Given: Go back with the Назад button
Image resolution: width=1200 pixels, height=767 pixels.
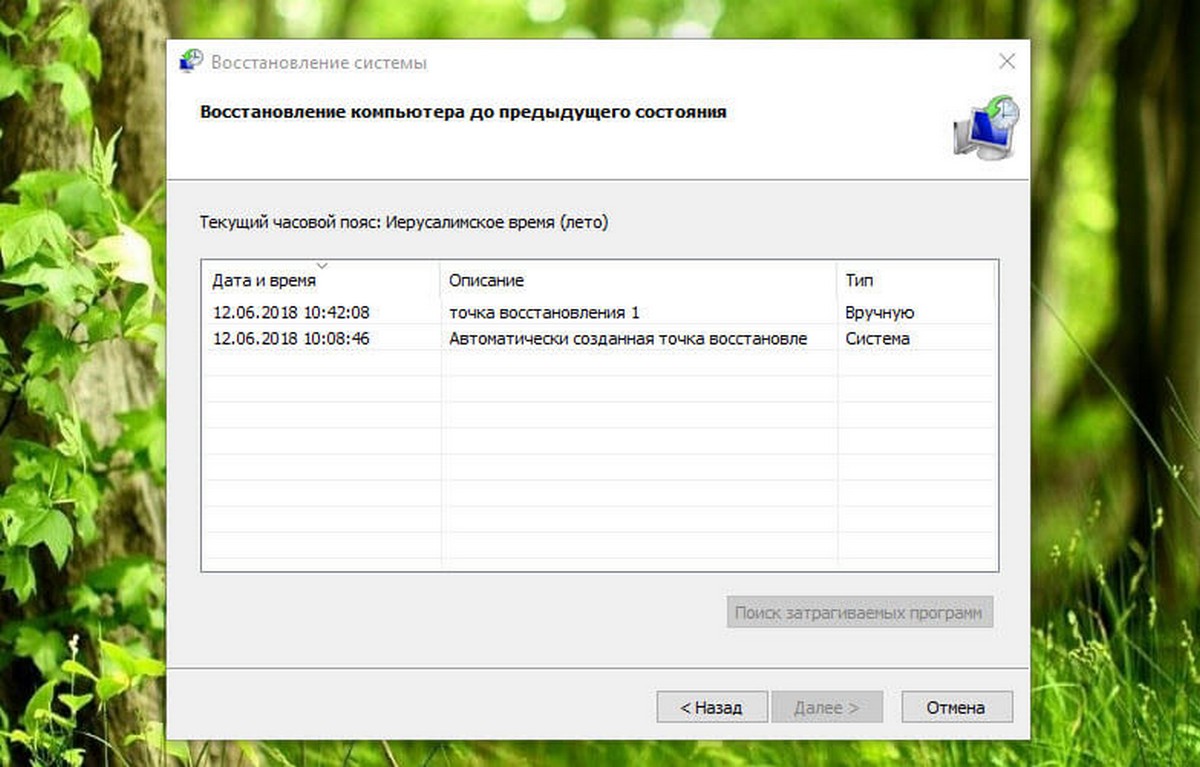Looking at the screenshot, I should pyautogui.click(x=712, y=707).
